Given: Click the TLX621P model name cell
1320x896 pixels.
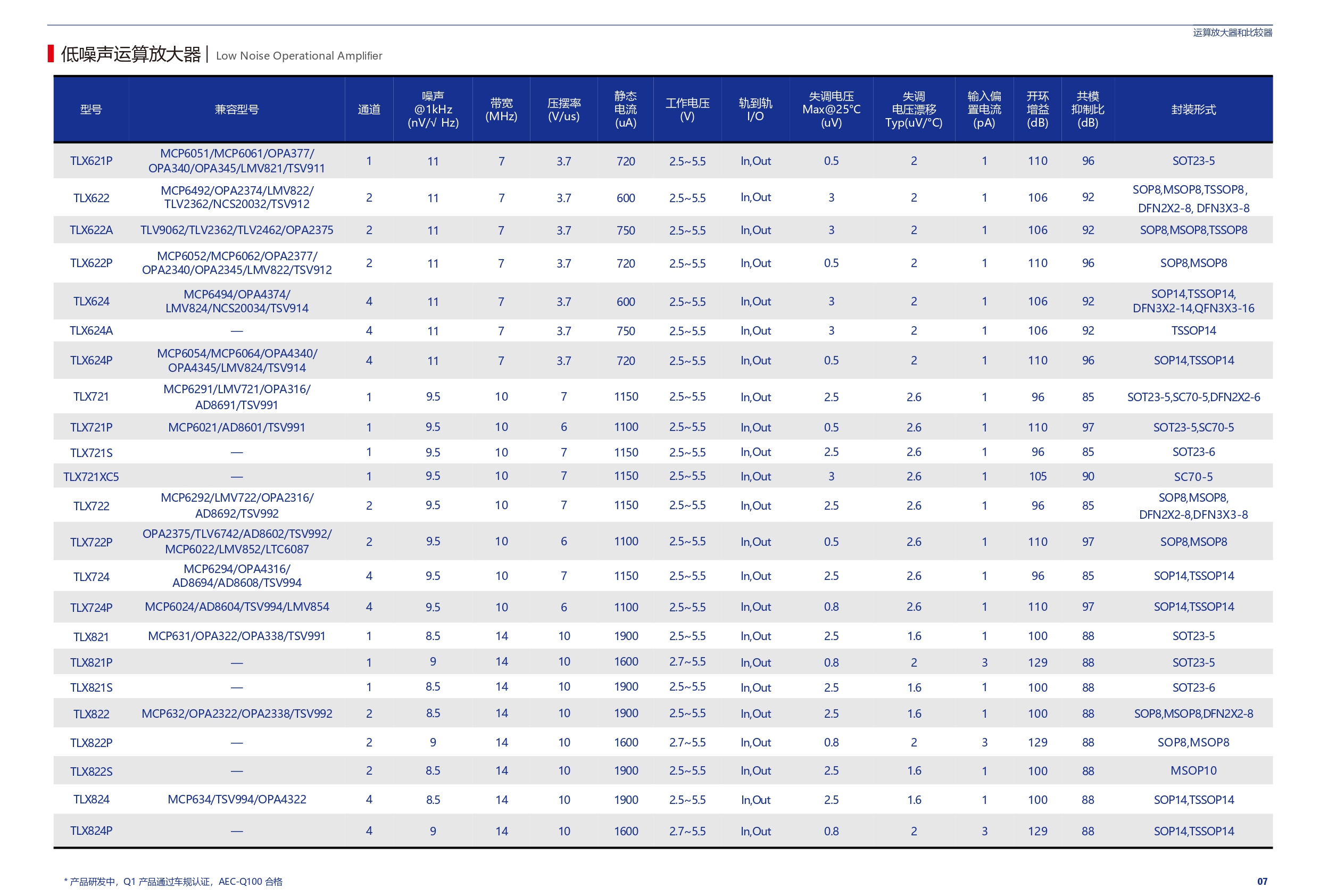Looking at the screenshot, I should pyautogui.click(x=91, y=161).
